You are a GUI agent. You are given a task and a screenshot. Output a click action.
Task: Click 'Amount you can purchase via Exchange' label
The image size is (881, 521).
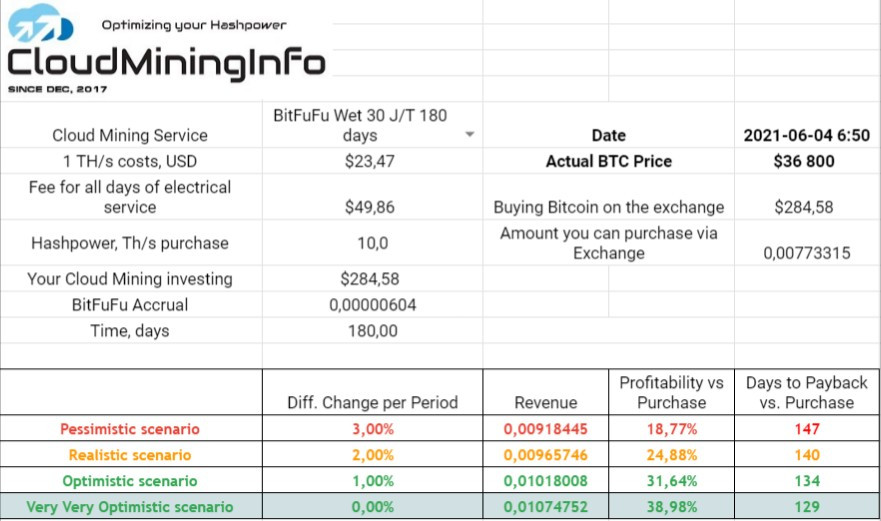tap(608, 243)
